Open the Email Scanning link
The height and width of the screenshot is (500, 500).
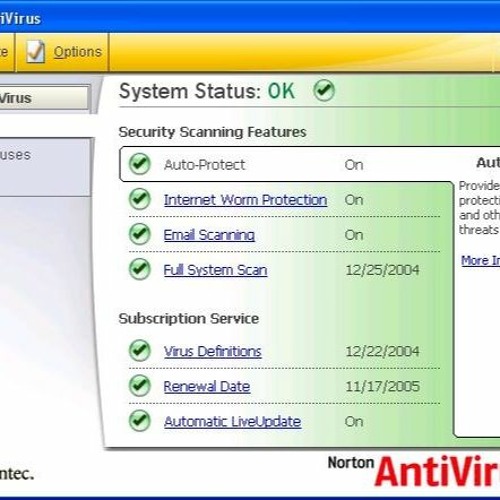click(x=209, y=235)
